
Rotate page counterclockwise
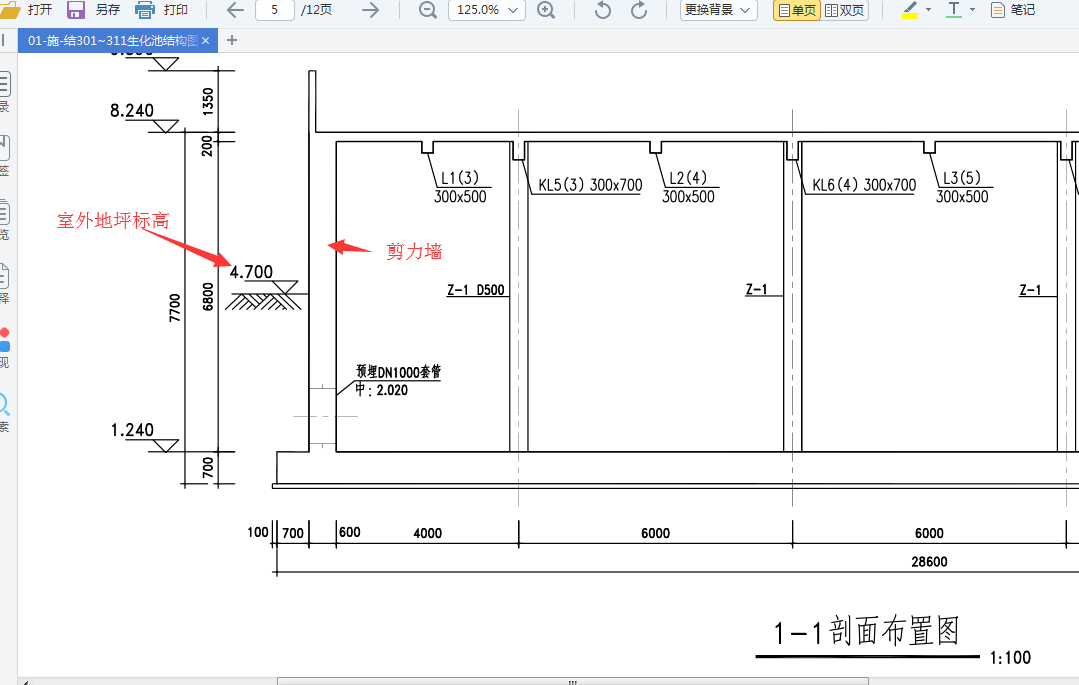603,10
